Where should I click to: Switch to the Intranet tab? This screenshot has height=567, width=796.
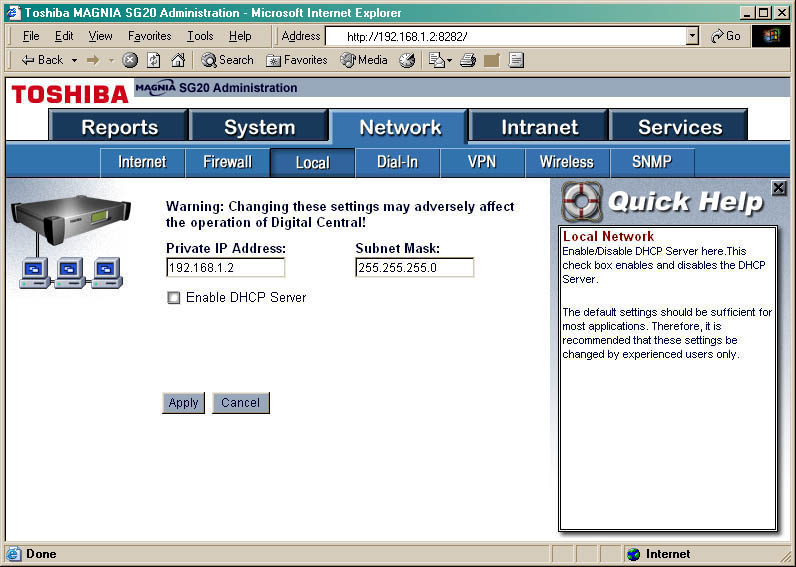[x=539, y=126]
